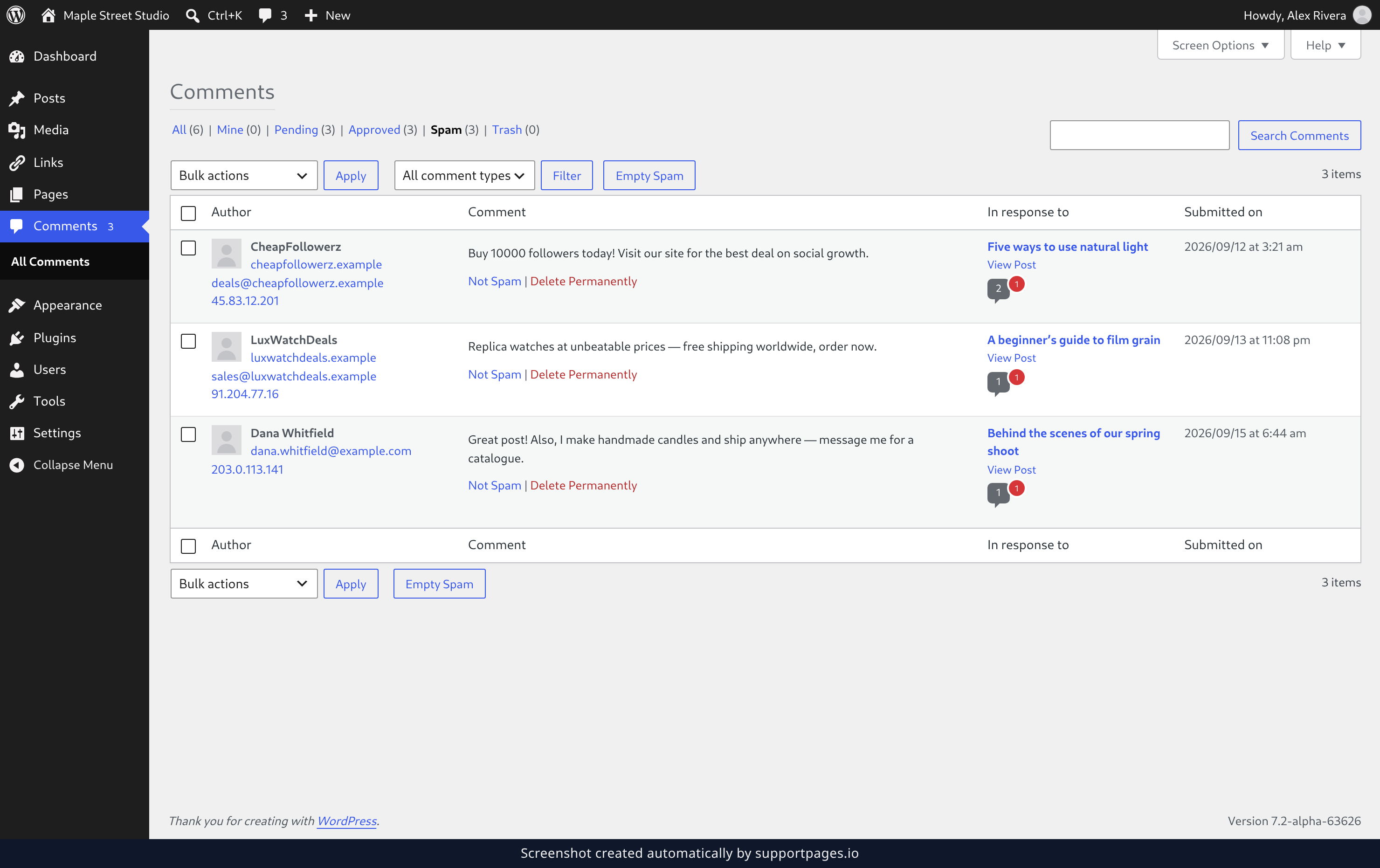
Task: Click the Settings sliders icon
Action: (17, 433)
